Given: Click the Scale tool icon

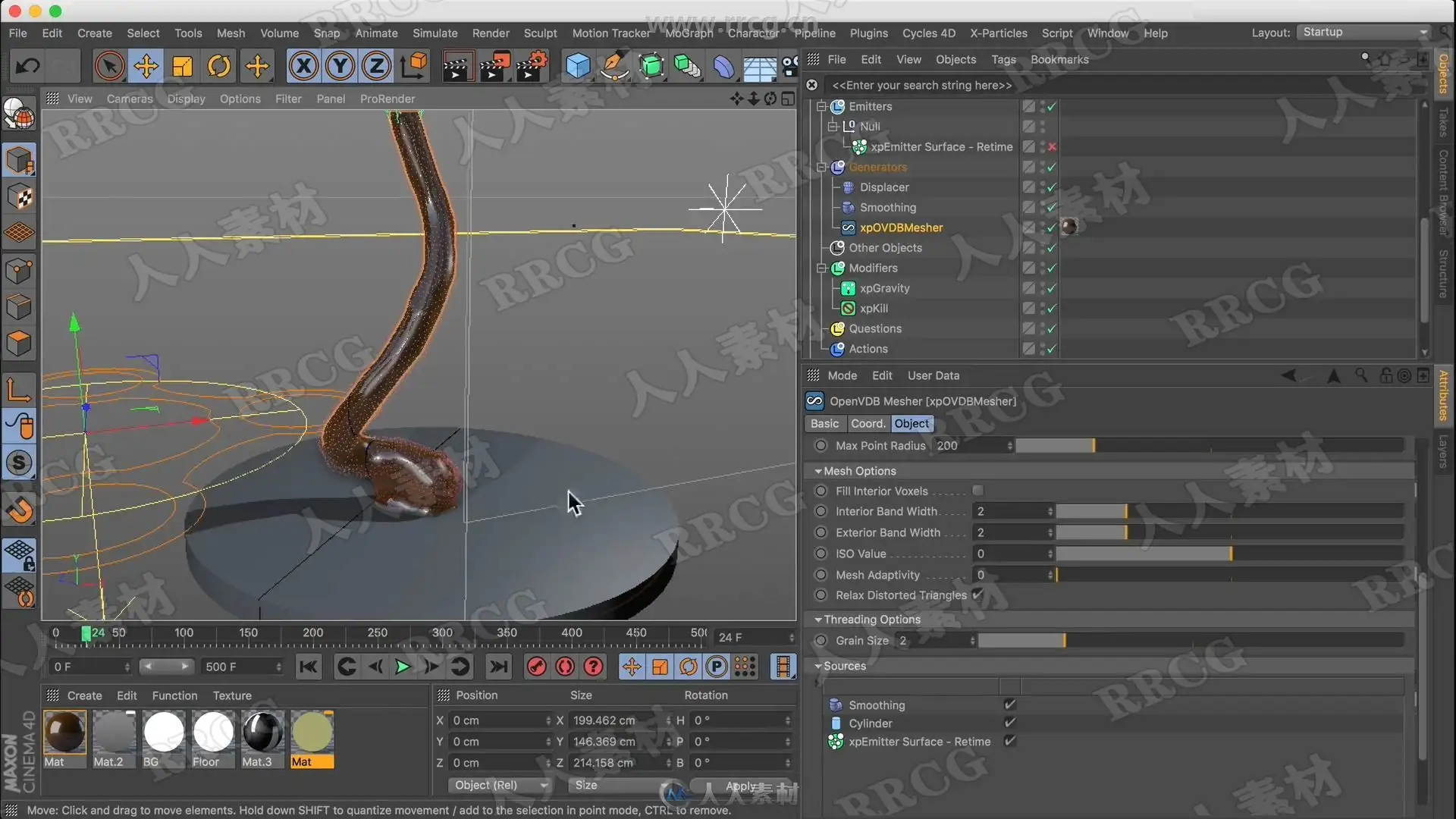Looking at the screenshot, I should [183, 67].
